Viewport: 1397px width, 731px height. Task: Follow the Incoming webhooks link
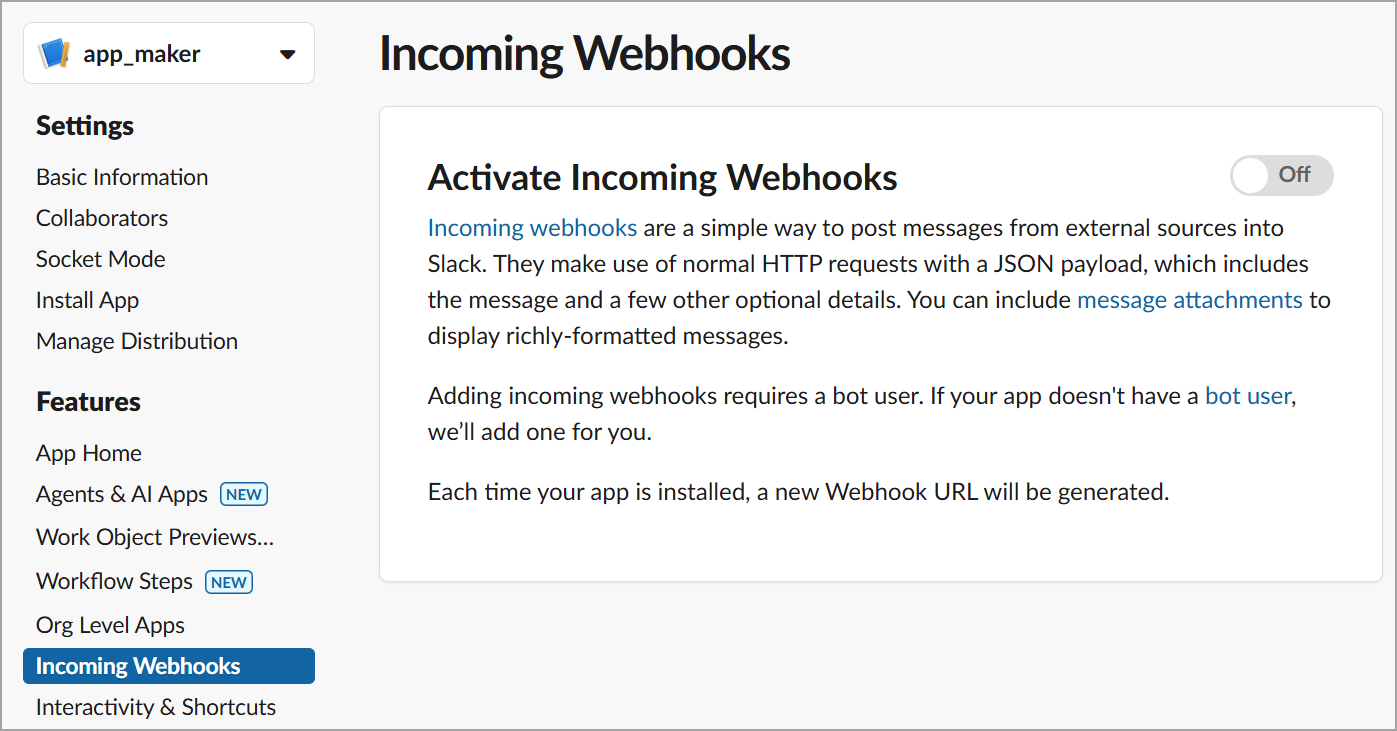click(532, 227)
